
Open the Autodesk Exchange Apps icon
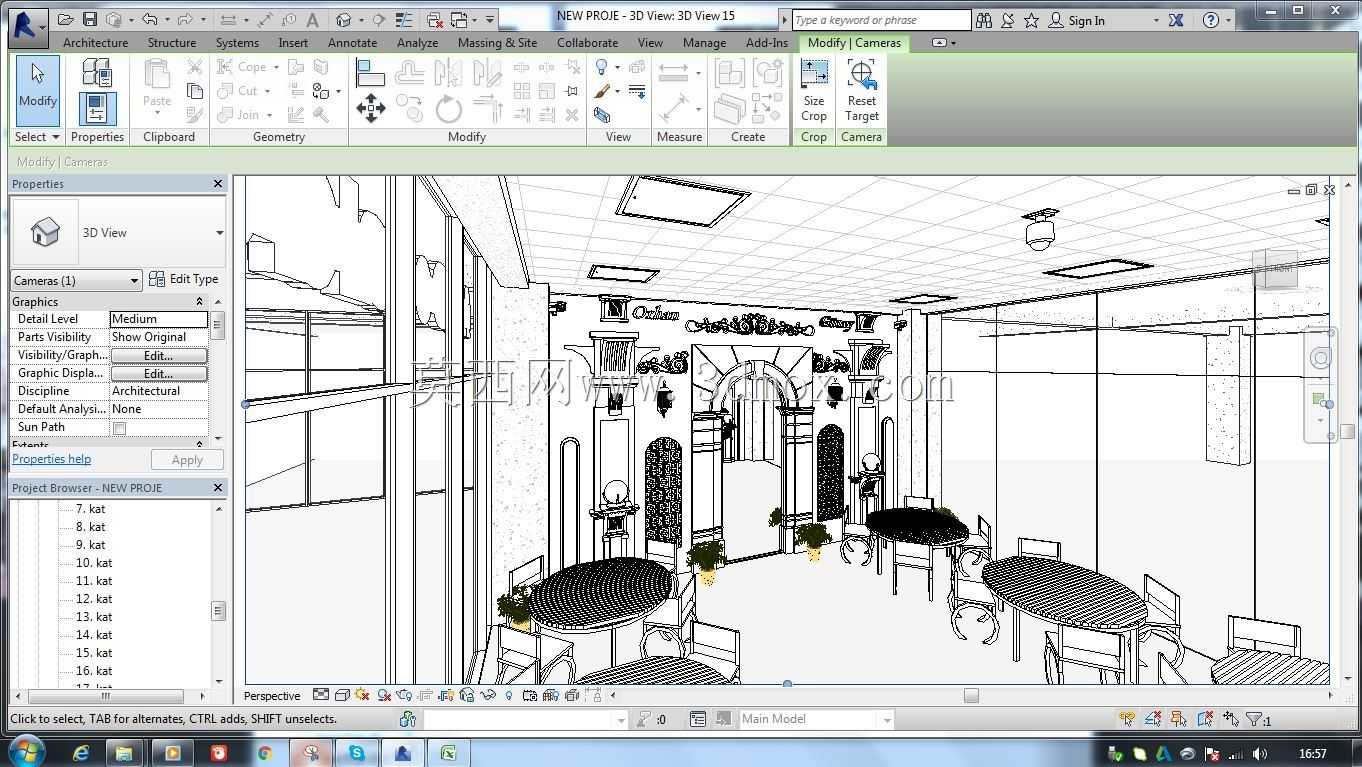click(x=1176, y=20)
